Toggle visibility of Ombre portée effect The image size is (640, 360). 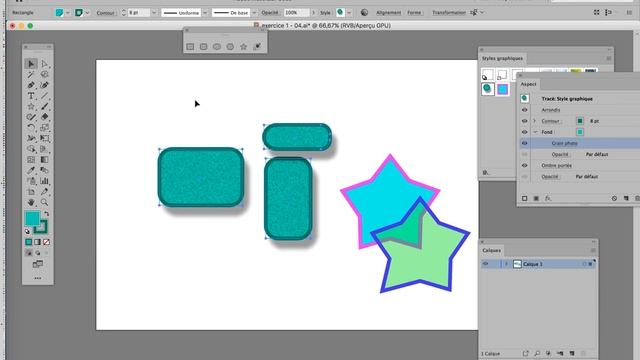[x=524, y=165]
